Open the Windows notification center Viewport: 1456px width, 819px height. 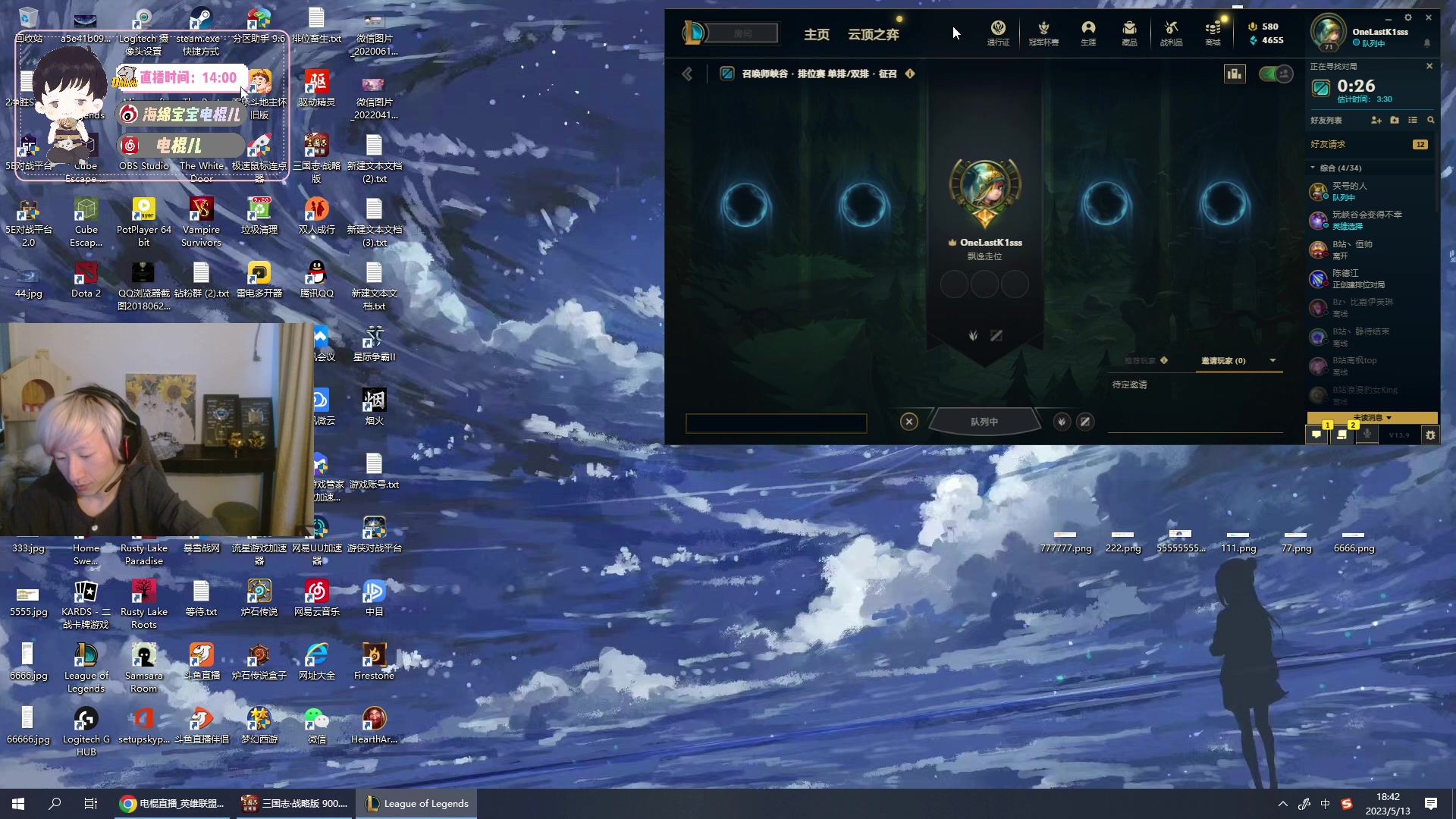1431,804
